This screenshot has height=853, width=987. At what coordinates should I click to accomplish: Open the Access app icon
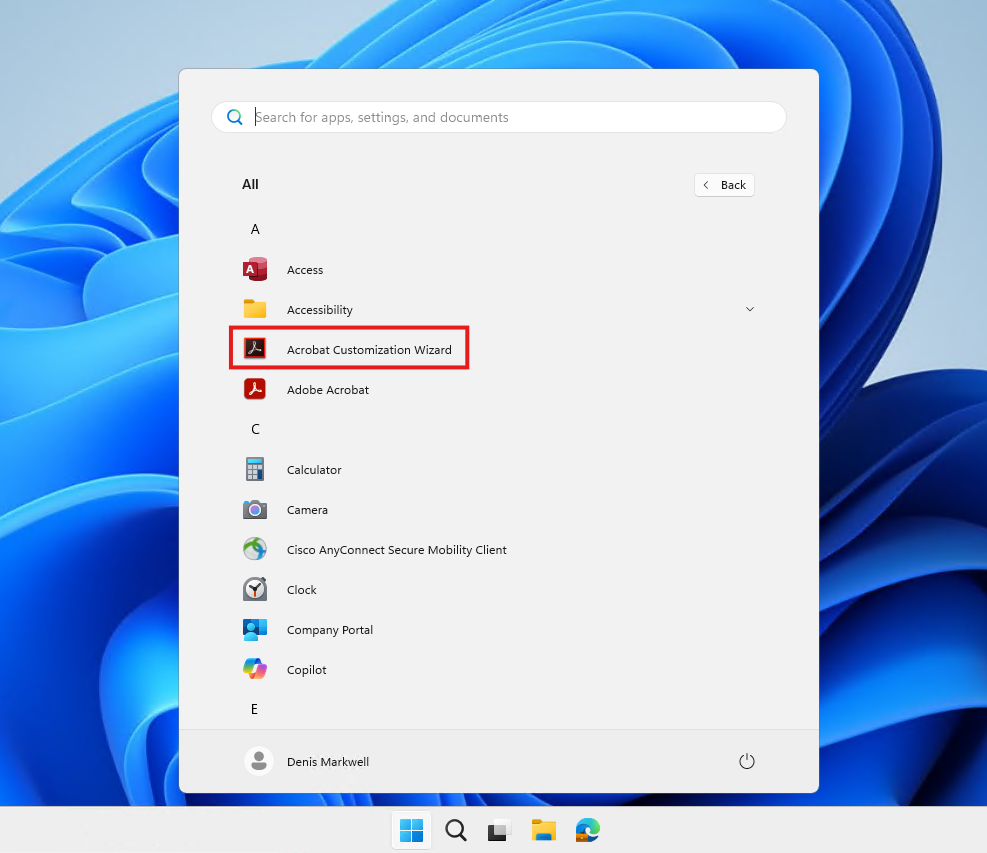tap(255, 270)
